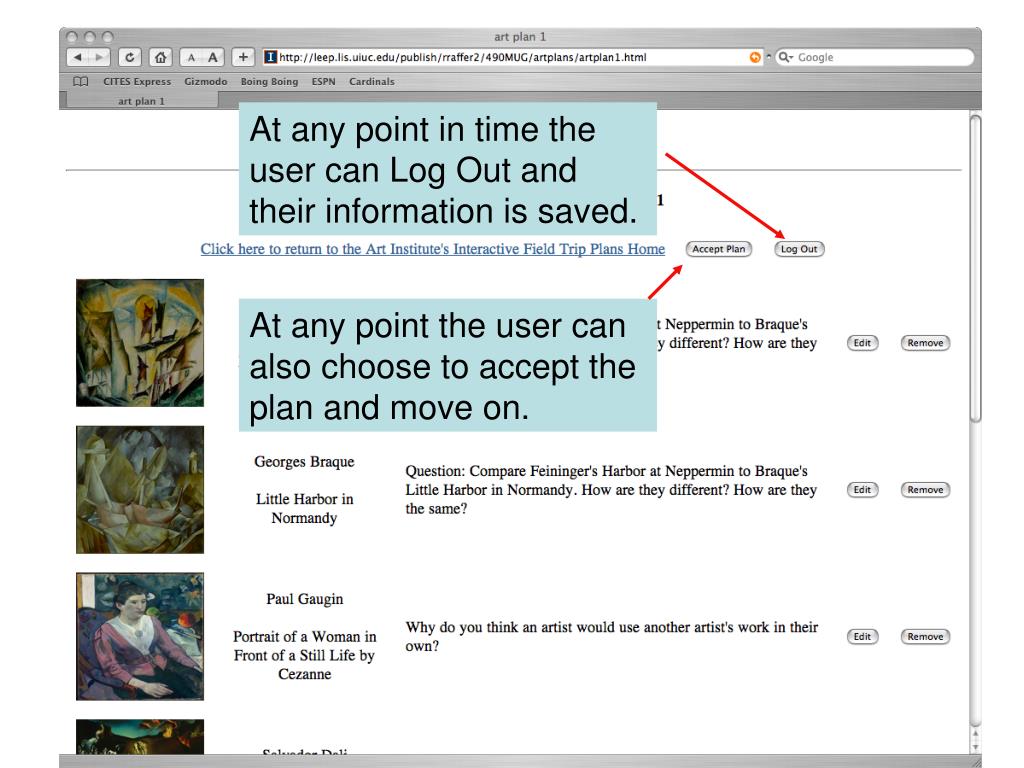The image size is (1024, 768).
Task: Reload the page with the refresh icon
Action: tap(129, 57)
